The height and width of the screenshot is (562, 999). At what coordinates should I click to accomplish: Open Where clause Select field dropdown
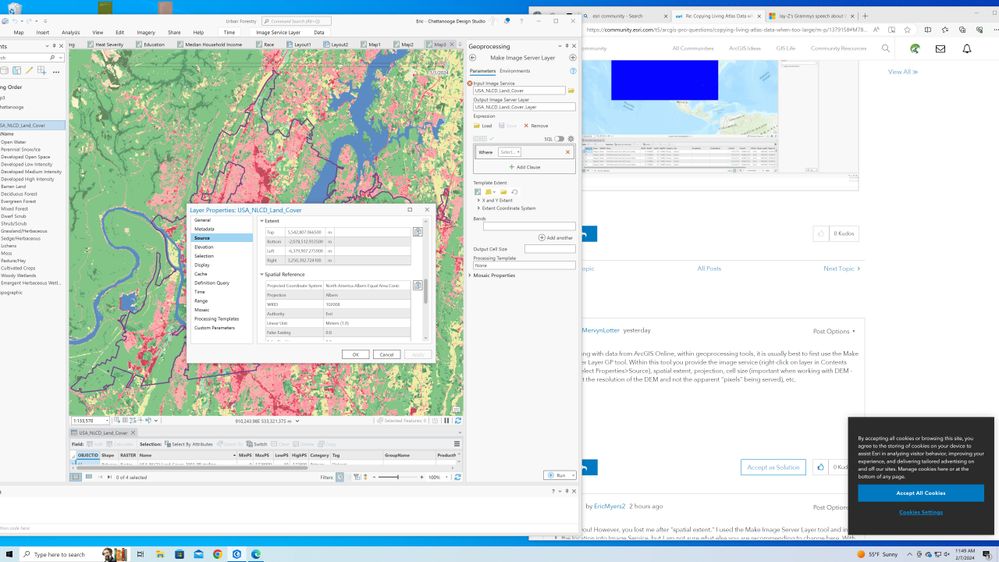point(510,152)
